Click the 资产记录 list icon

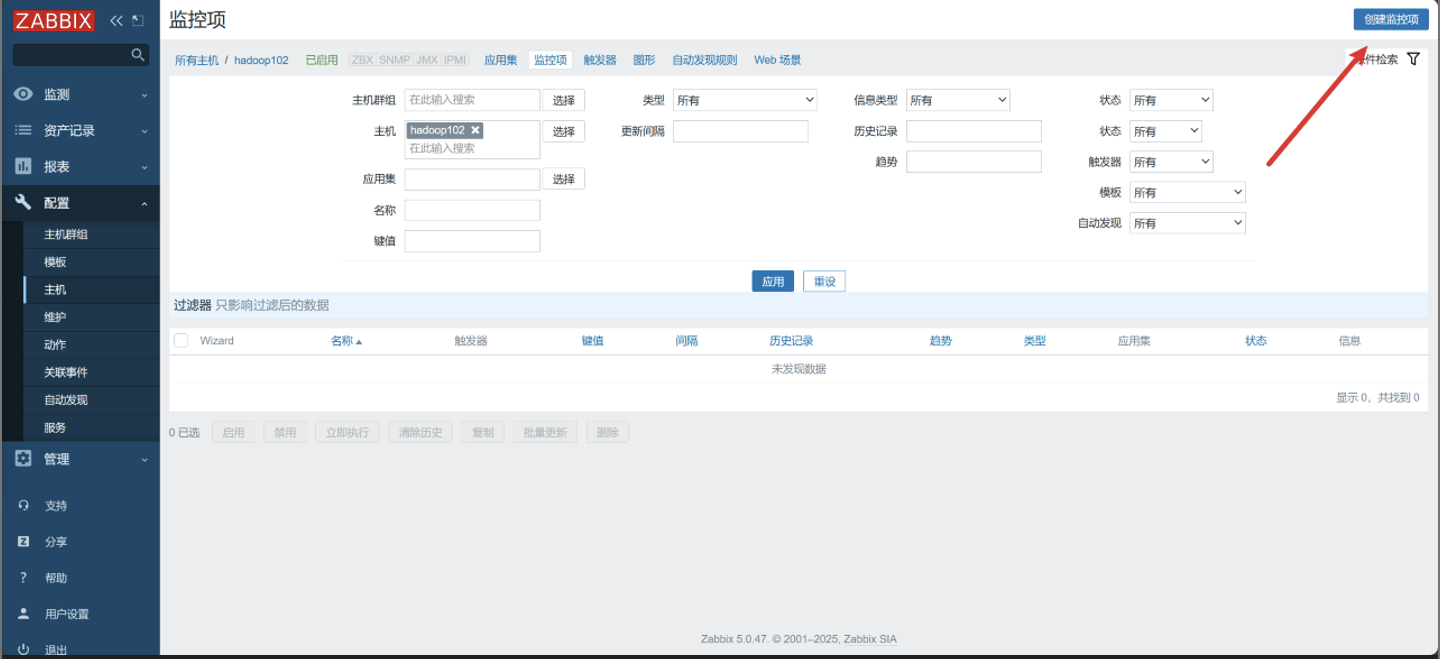point(23,130)
